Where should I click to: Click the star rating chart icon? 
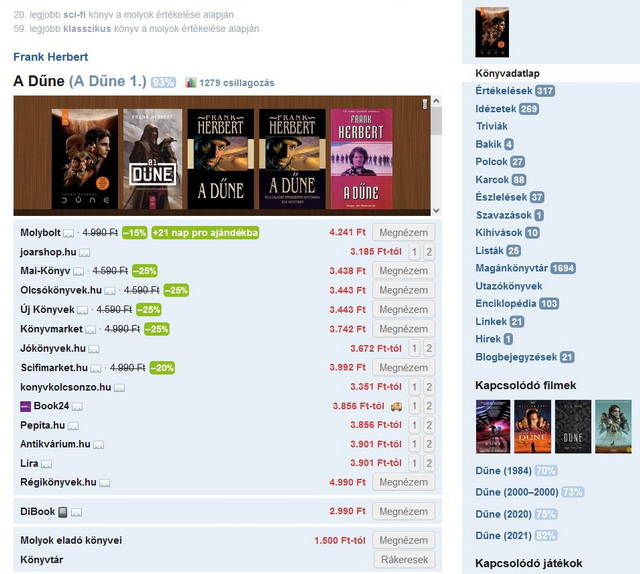pos(190,82)
